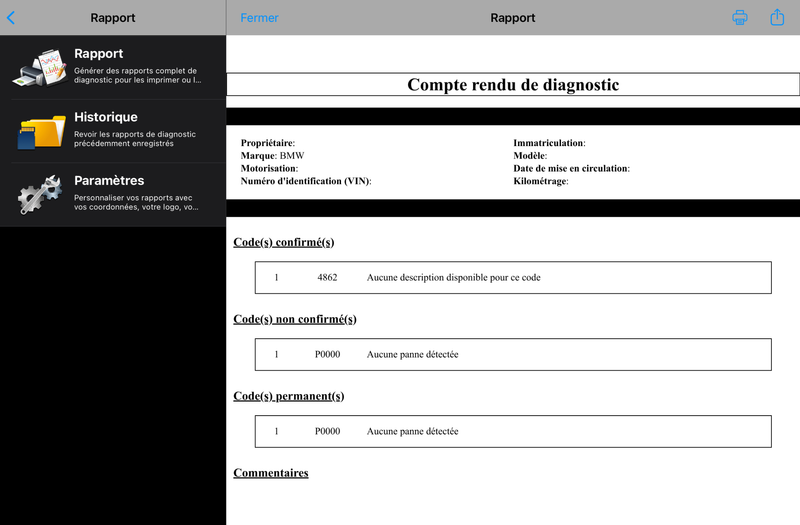Open the share sheet icon
This screenshot has width=800, height=525.
tap(777, 17)
